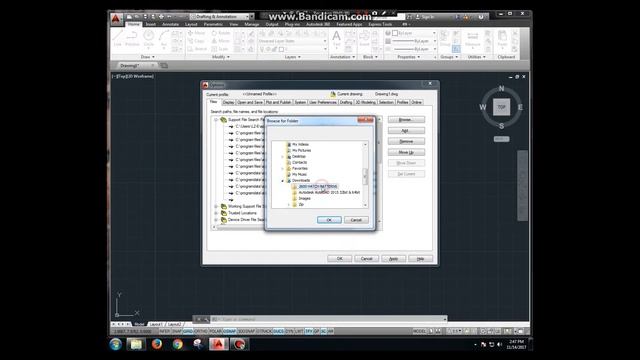
Task: Choose the Rotate tool in Modify panel
Action: pyautogui.click(x=221, y=33)
